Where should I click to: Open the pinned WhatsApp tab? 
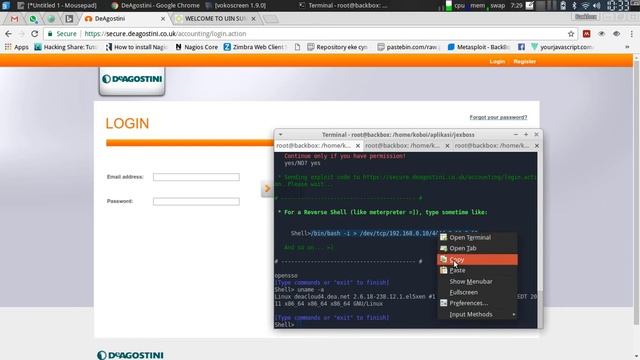pyautogui.click(x=33, y=19)
